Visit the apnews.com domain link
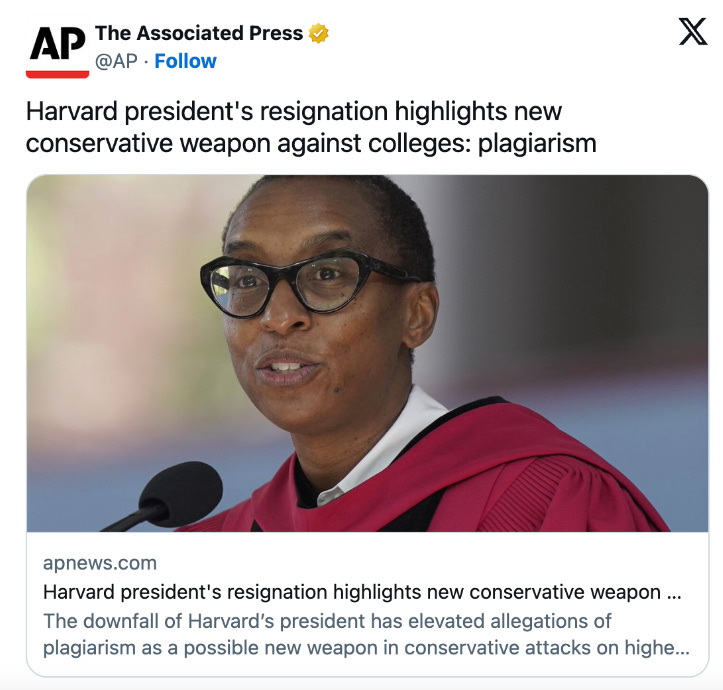This screenshot has height=690, width=723. pos(100,563)
